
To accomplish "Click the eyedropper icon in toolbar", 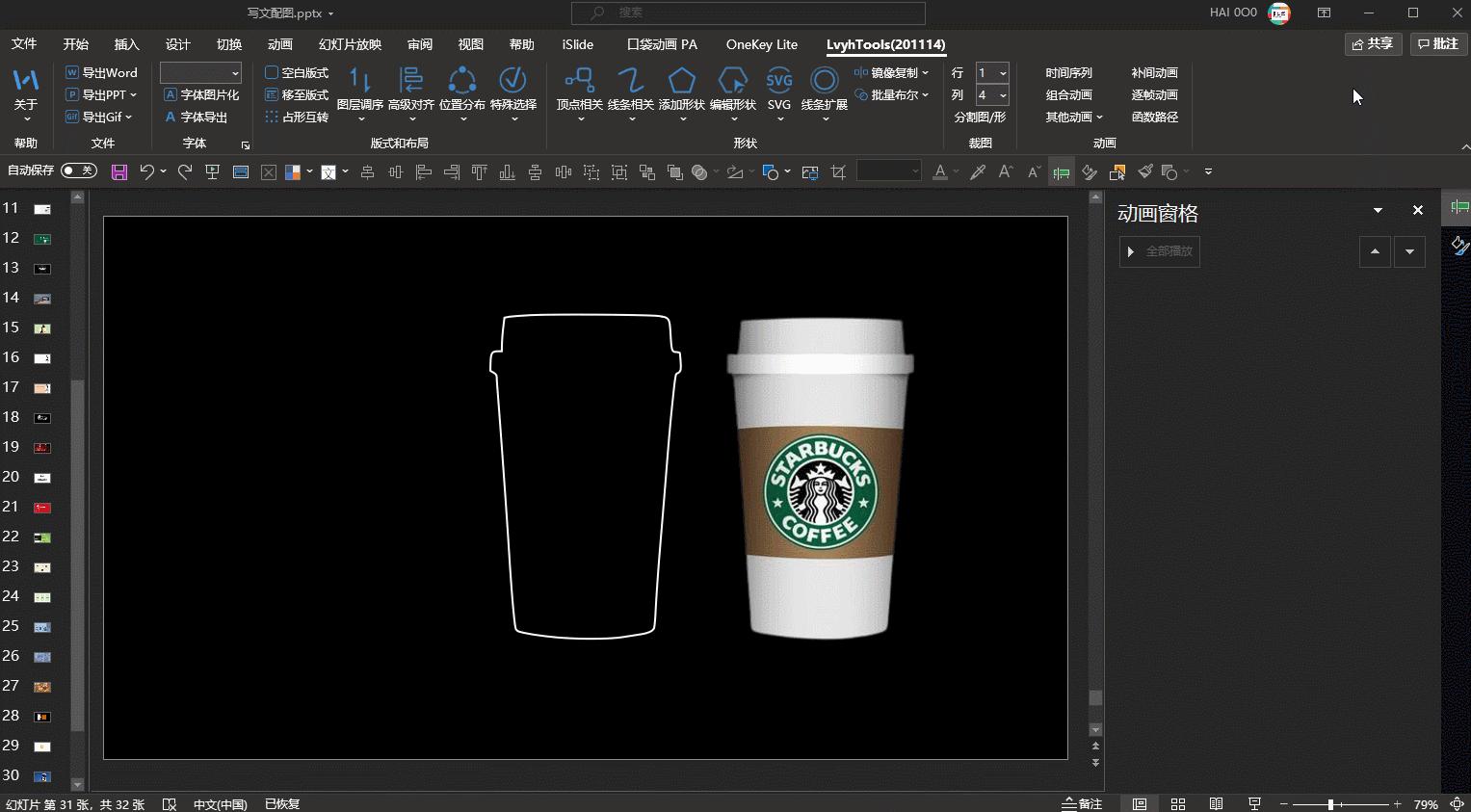I will tap(978, 172).
